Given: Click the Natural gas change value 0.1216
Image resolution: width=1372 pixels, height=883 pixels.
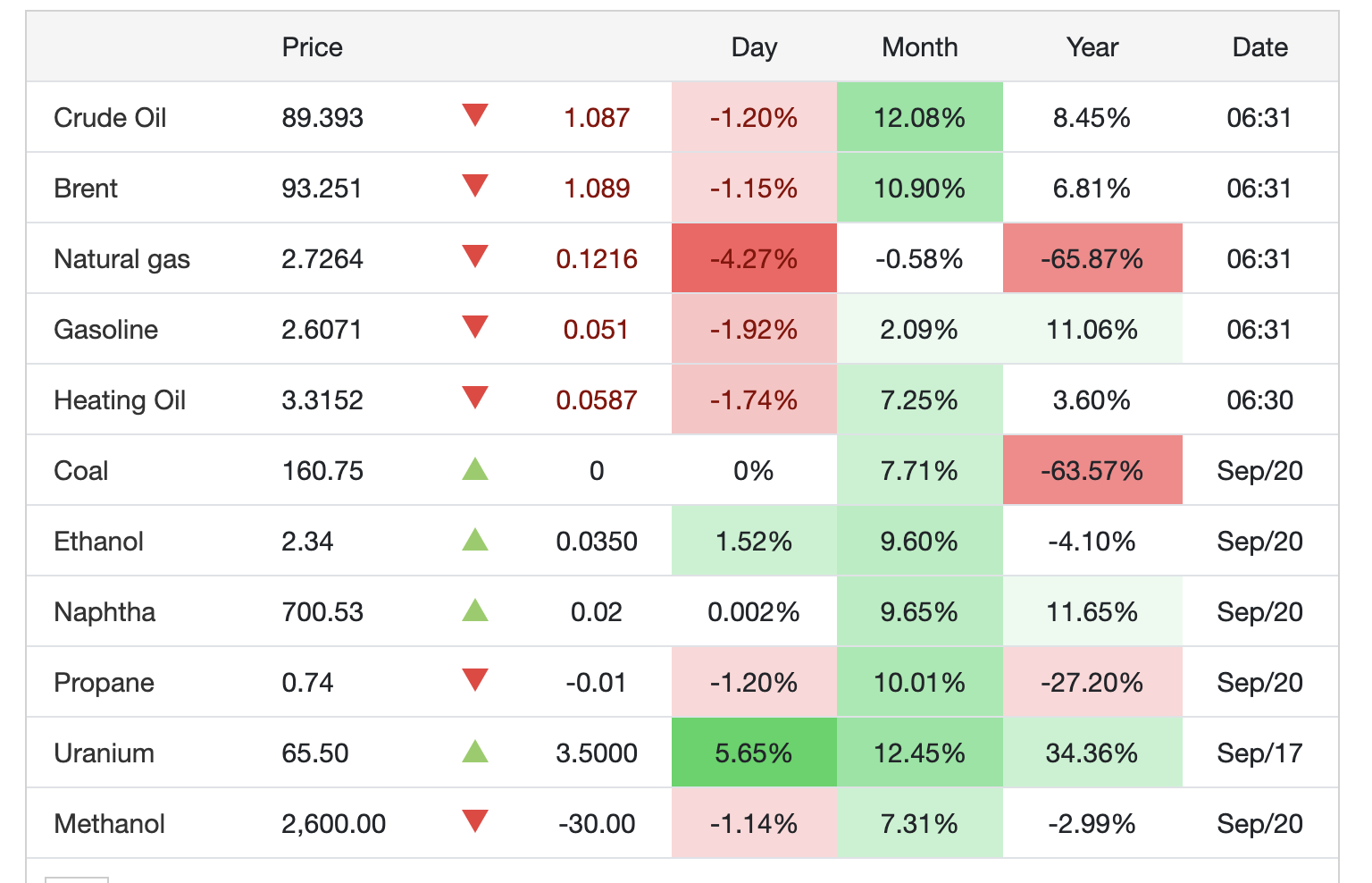Looking at the screenshot, I should point(597,258).
